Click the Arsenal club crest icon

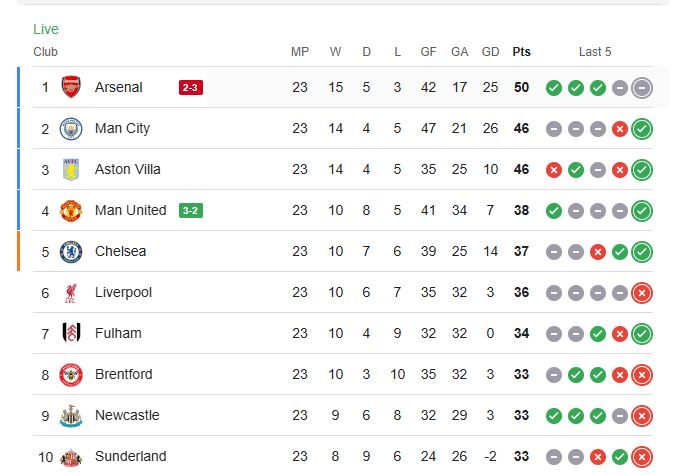click(71, 87)
